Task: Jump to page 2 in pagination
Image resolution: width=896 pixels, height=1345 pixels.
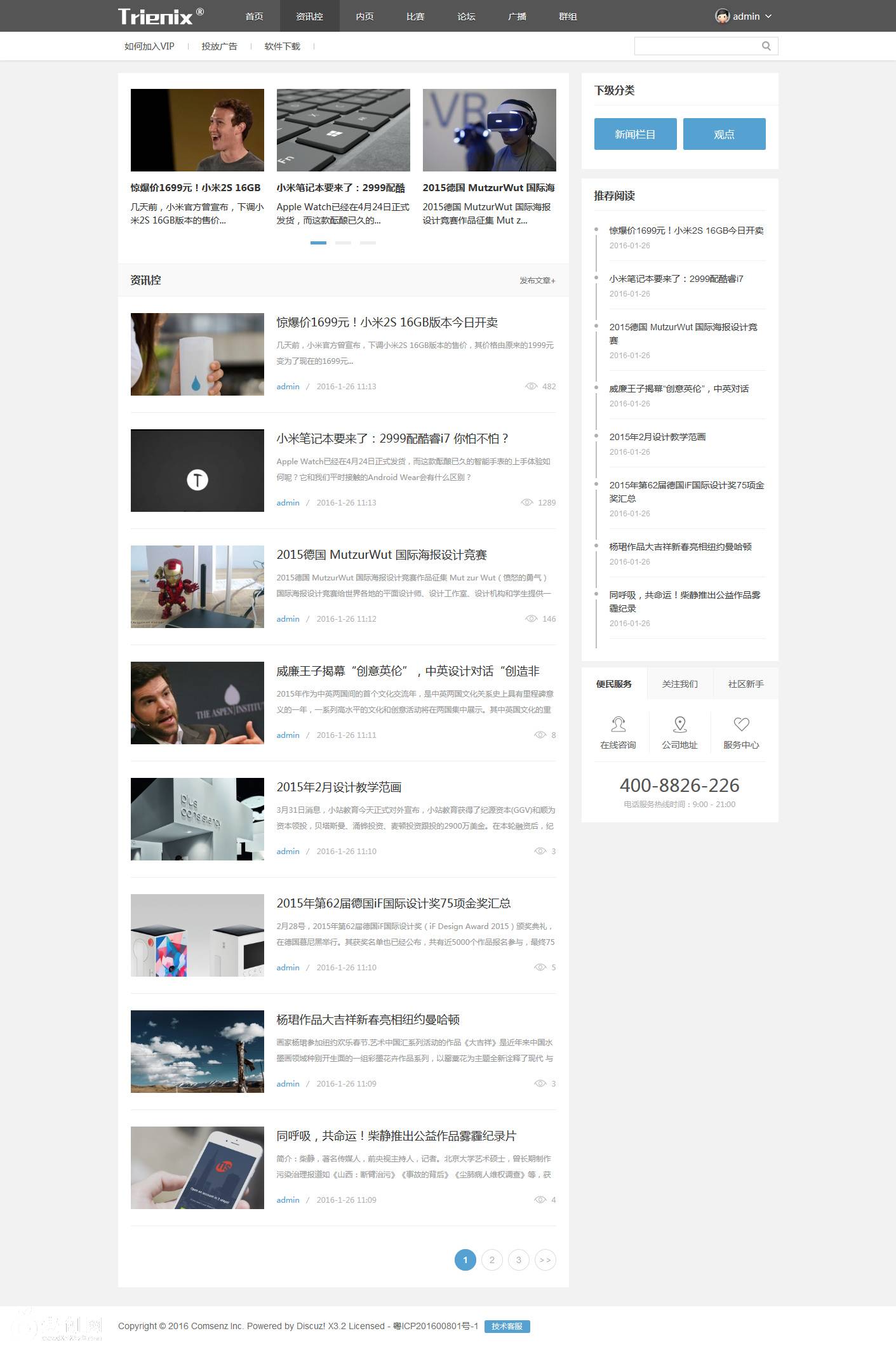Action: [x=491, y=1260]
